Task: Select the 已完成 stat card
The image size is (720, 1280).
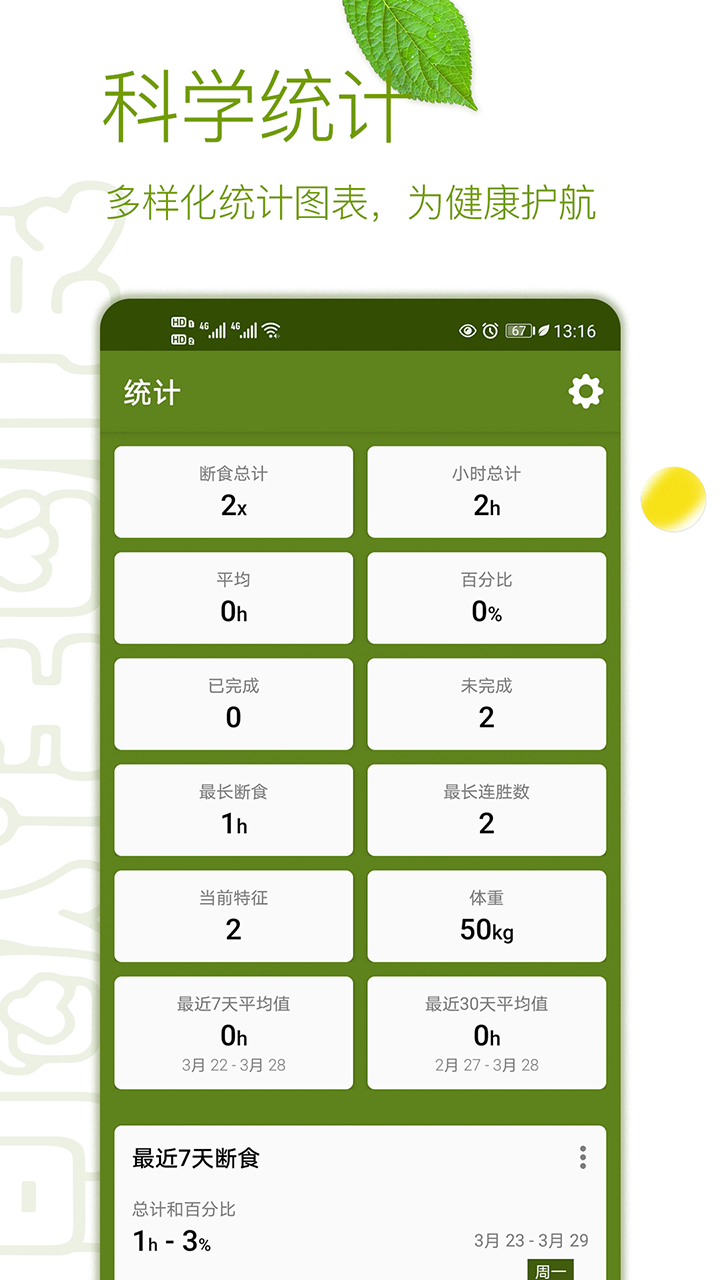Action: point(233,703)
